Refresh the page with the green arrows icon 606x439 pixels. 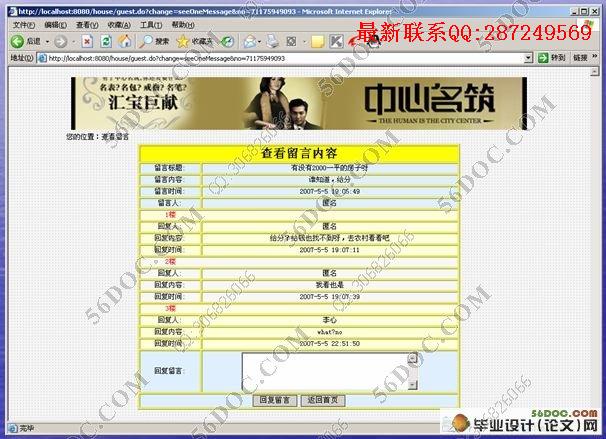click(x=106, y=41)
